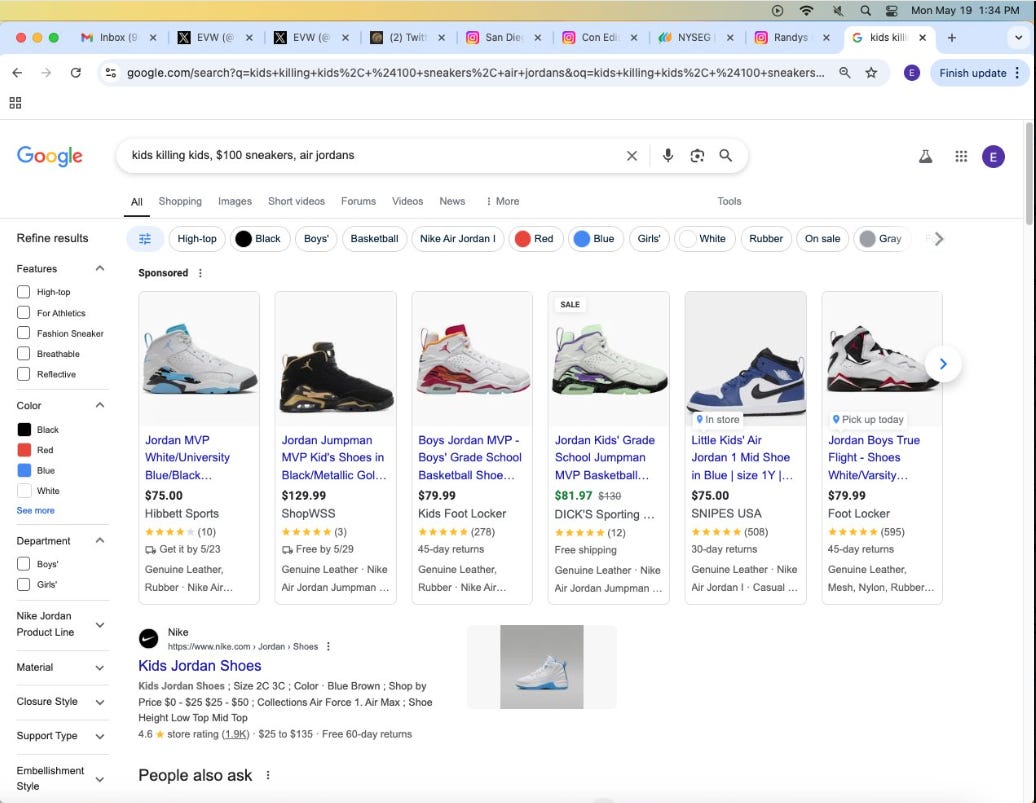Switch to Images results tab
This screenshot has width=1036, height=803.
(x=235, y=201)
